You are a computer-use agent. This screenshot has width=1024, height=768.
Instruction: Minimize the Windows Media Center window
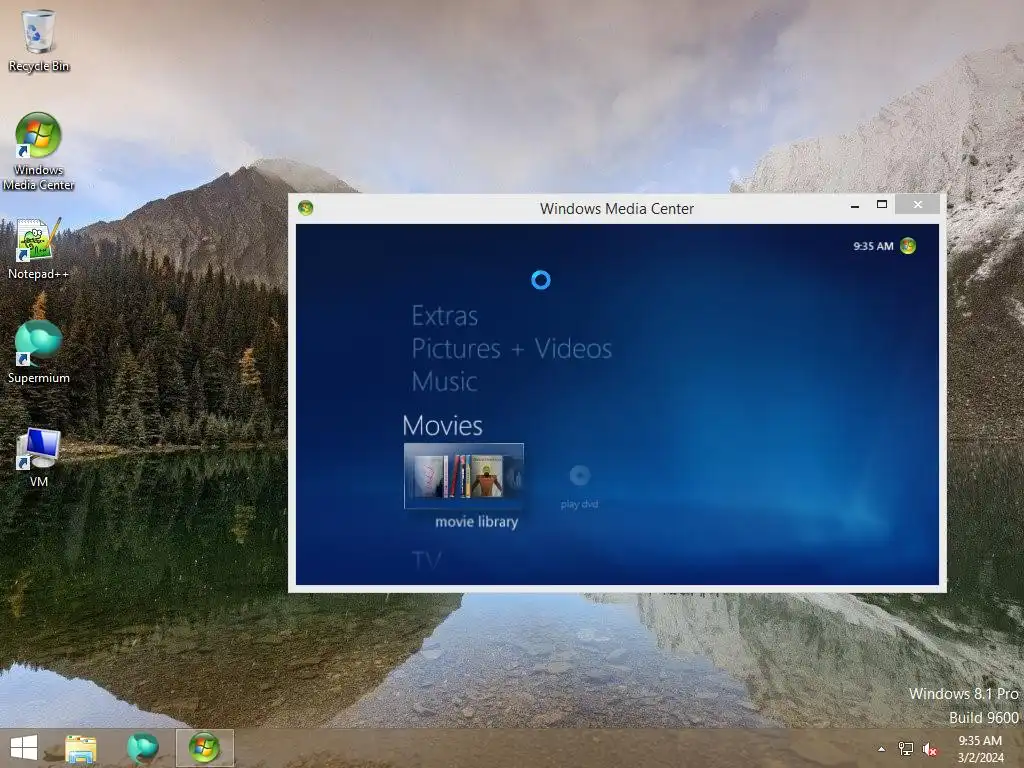[855, 206]
